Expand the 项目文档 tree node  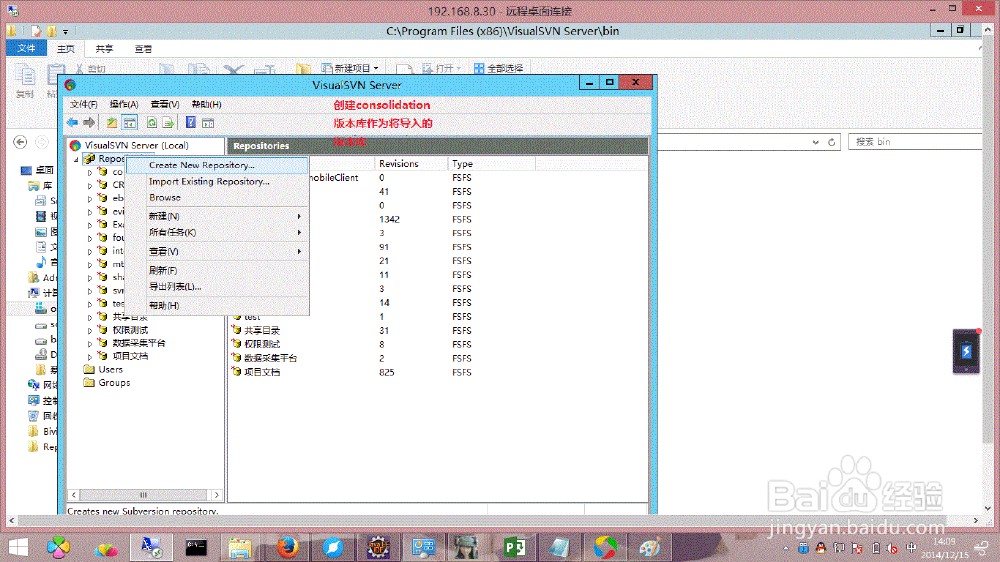(90, 357)
